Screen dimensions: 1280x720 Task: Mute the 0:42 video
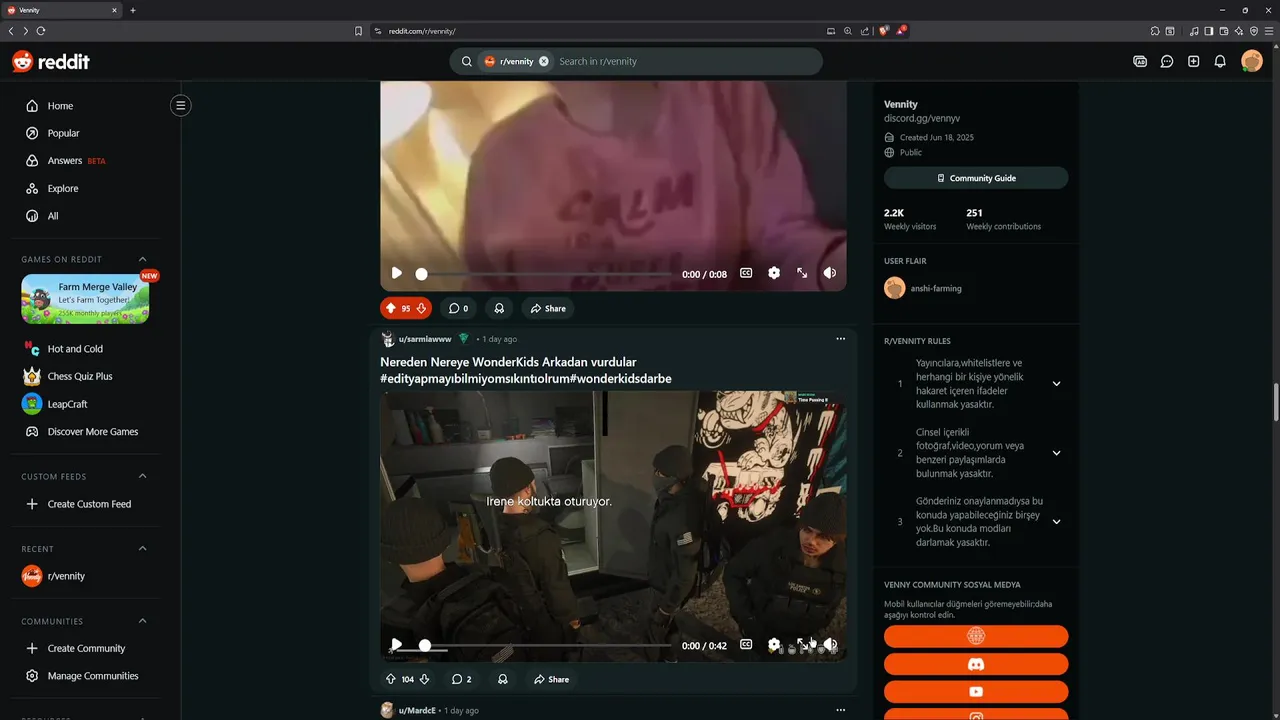pyautogui.click(x=830, y=645)
